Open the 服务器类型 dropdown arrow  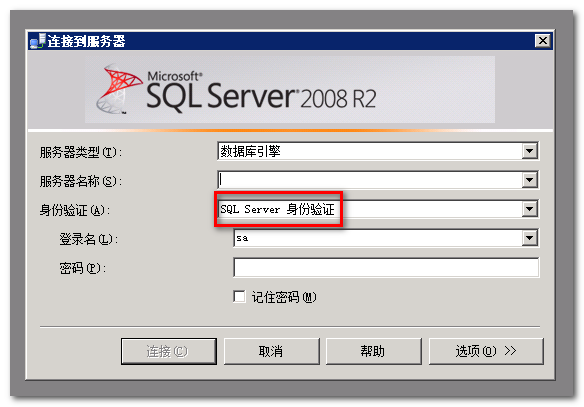point(530,151)
